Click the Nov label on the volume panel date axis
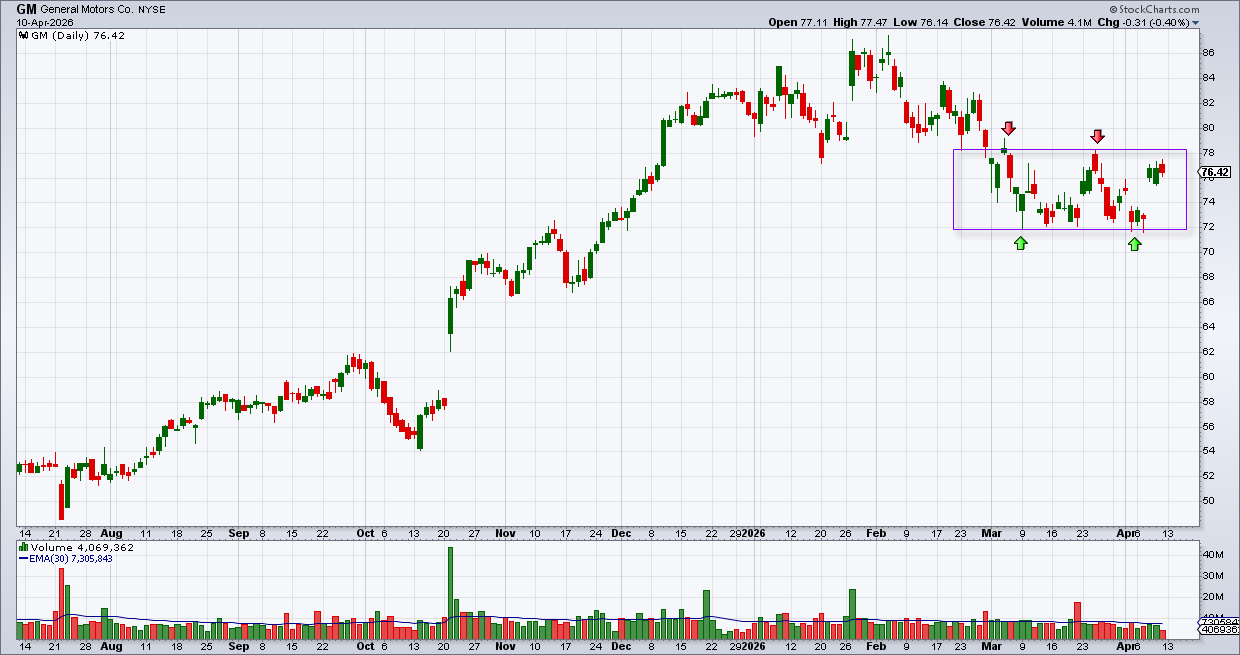 (504, 647)
